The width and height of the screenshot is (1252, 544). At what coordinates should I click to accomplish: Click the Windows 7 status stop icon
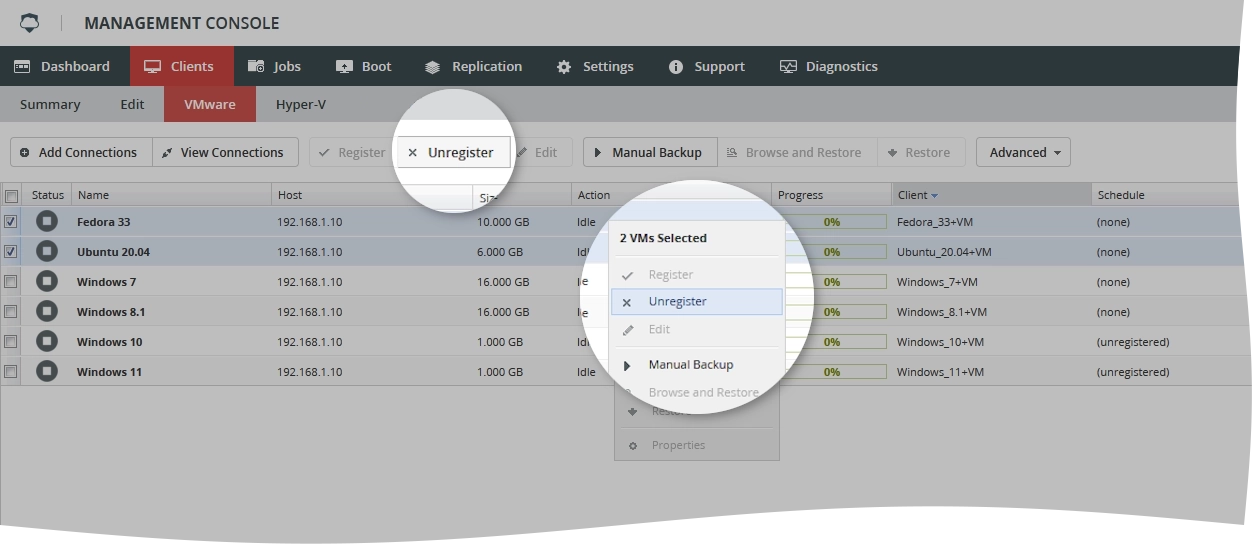(x=47, y=282)
